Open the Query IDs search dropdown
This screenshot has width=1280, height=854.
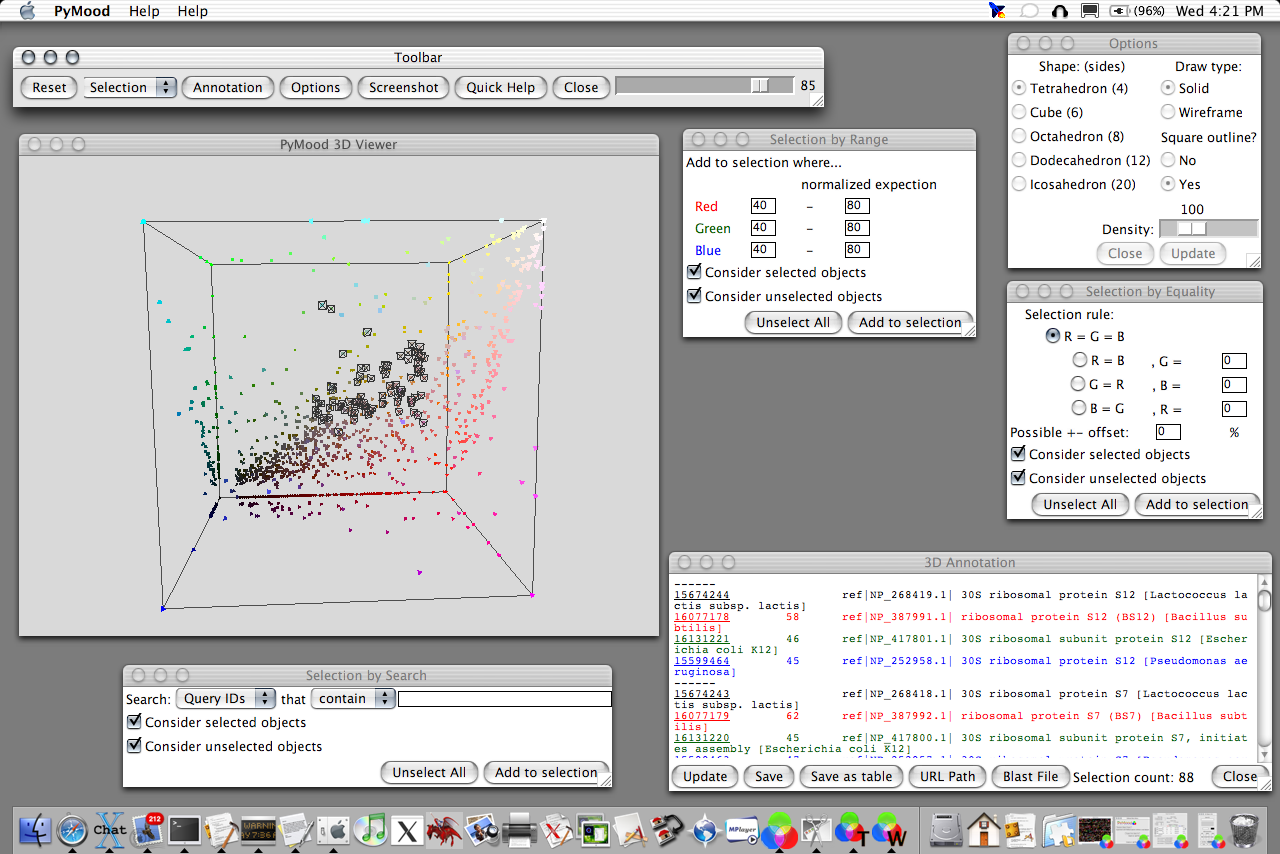(x=225, y=698)
